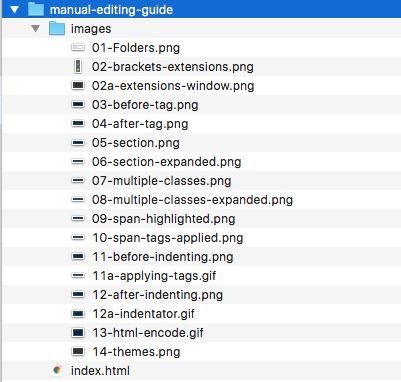Select file name 02-brackets-extensions.png
The image size is (401, 382).
pos(173,67)
